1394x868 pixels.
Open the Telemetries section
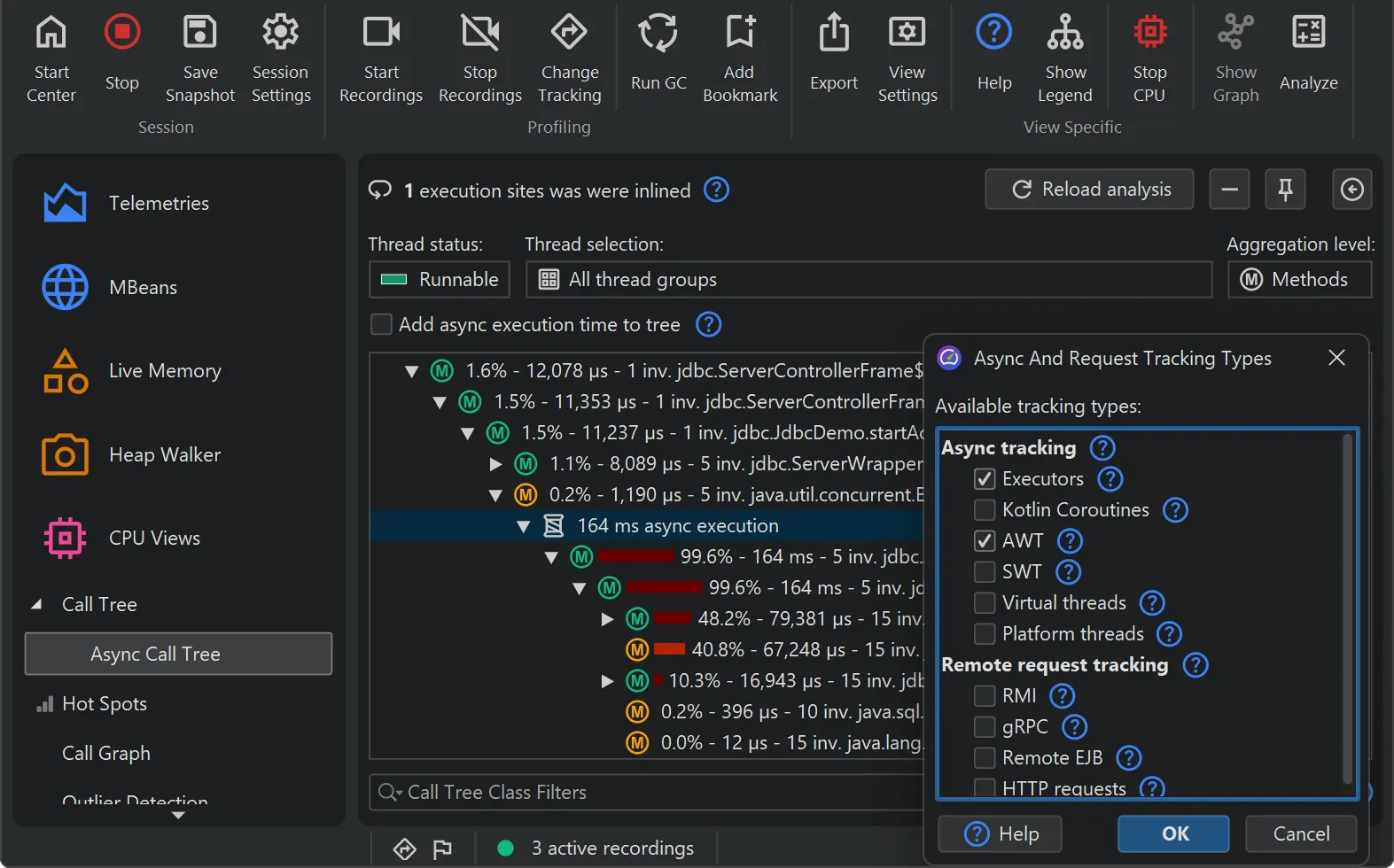click(126, 203)
